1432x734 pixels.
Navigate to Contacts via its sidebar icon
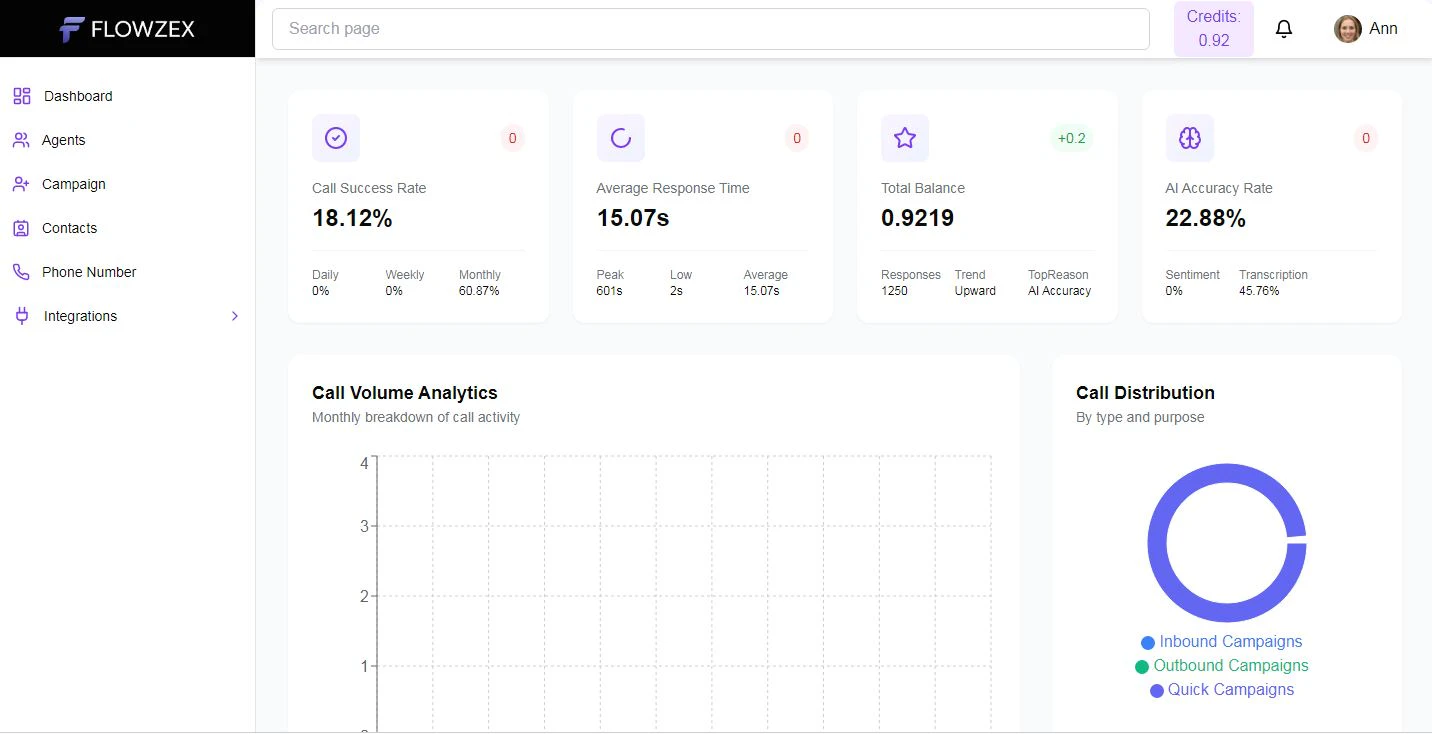tap(22, 227)
